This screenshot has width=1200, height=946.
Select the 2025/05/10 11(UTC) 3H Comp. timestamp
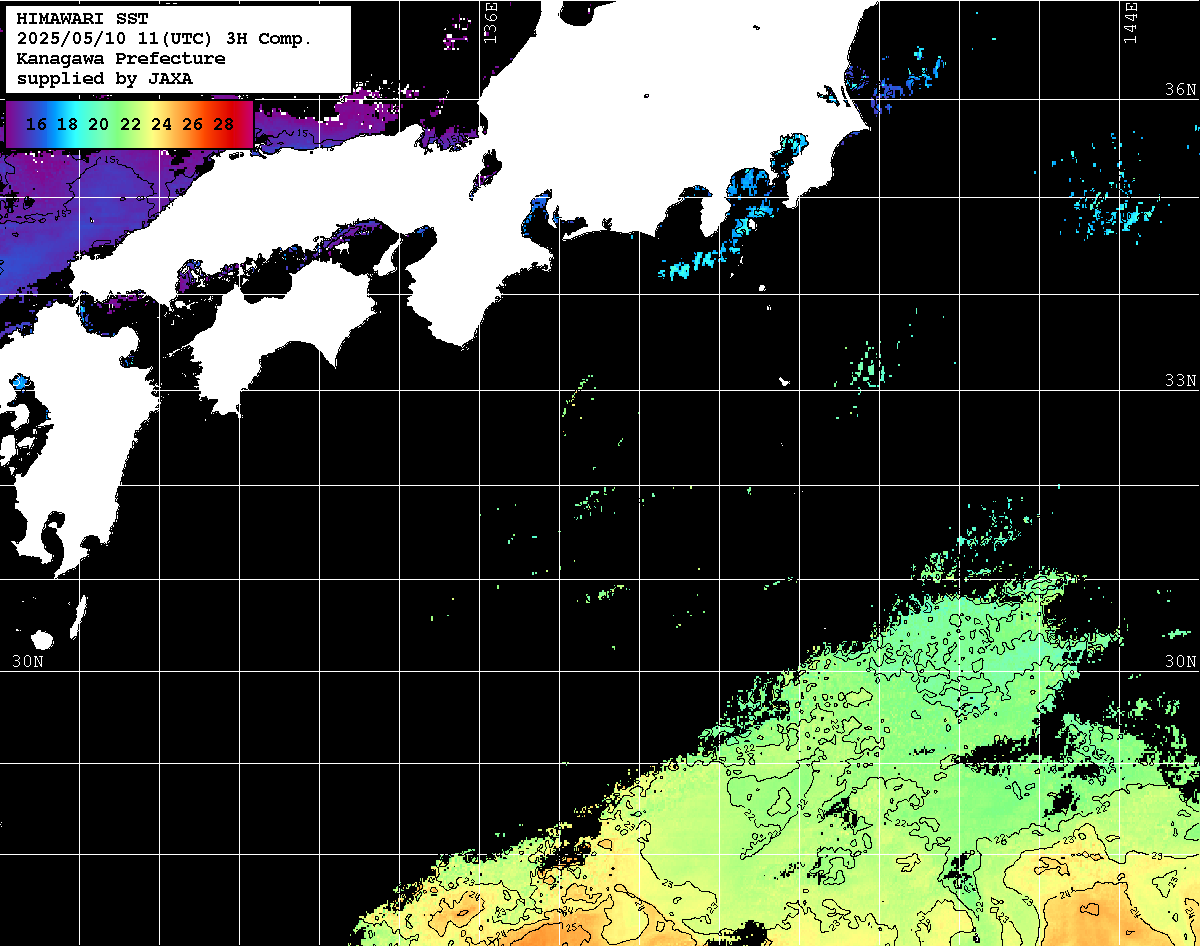pos(164,39)
